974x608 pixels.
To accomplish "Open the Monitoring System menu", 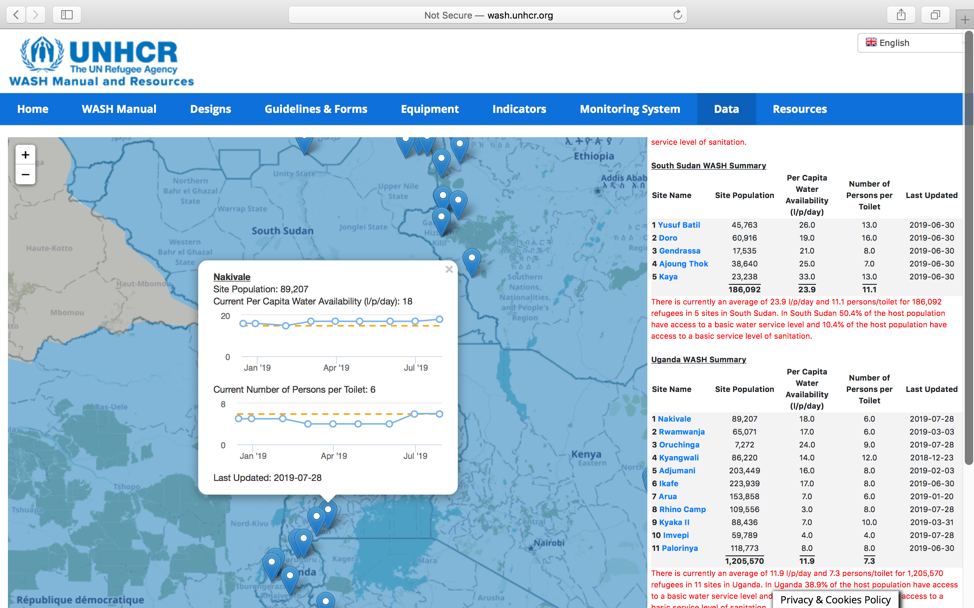I will pyautogui.click(x=630, y=109).
